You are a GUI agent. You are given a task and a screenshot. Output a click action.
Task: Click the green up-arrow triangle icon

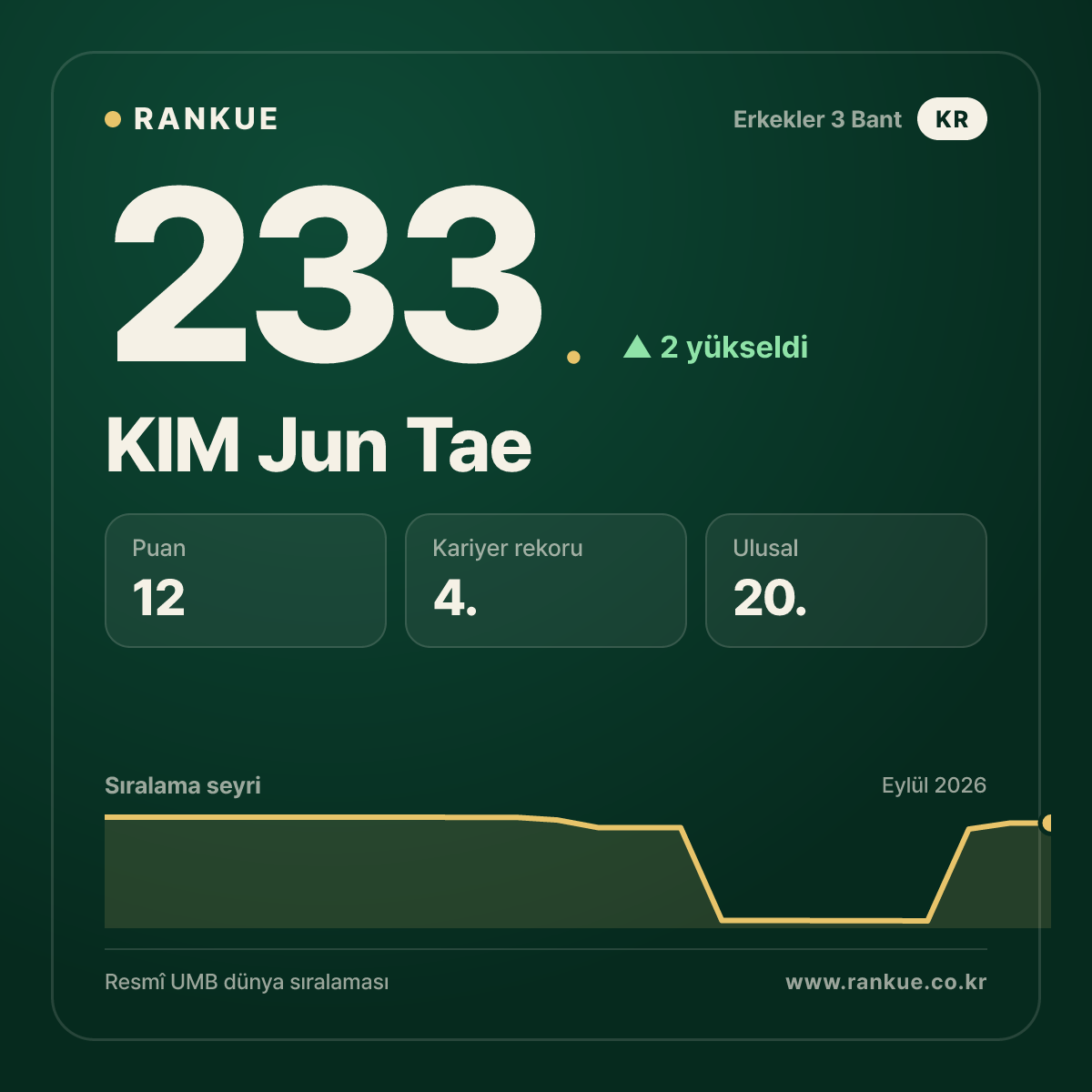point(637,346)
